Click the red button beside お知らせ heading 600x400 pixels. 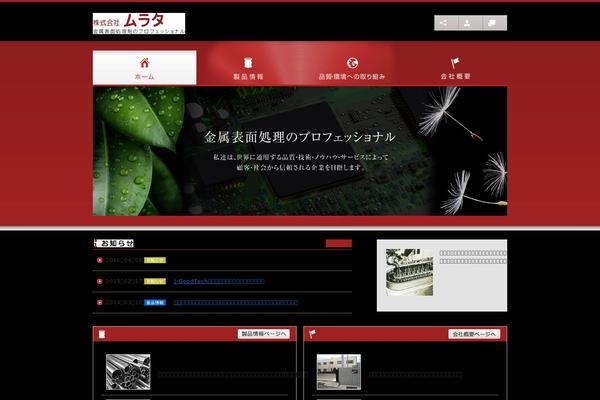click(x=339, y=243)
